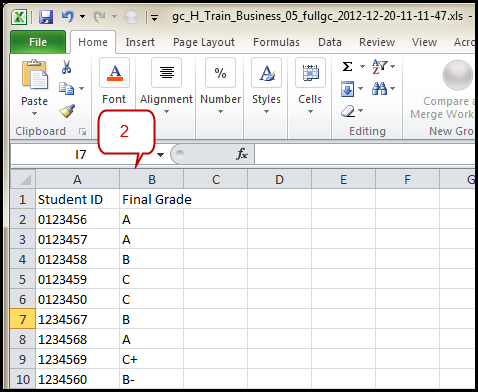
Task: Open the File tab
Action: coord(38,42)
